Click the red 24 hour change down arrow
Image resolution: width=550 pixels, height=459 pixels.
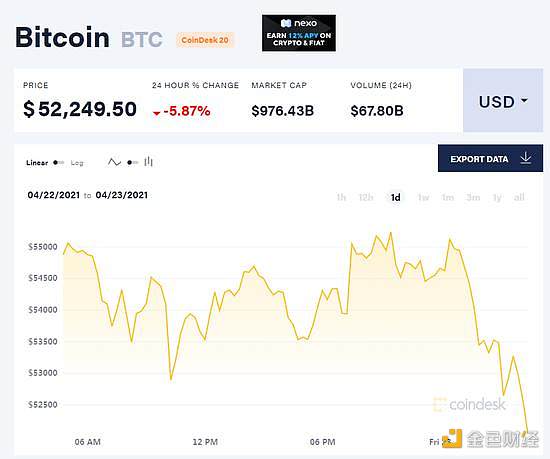[156, 113]
